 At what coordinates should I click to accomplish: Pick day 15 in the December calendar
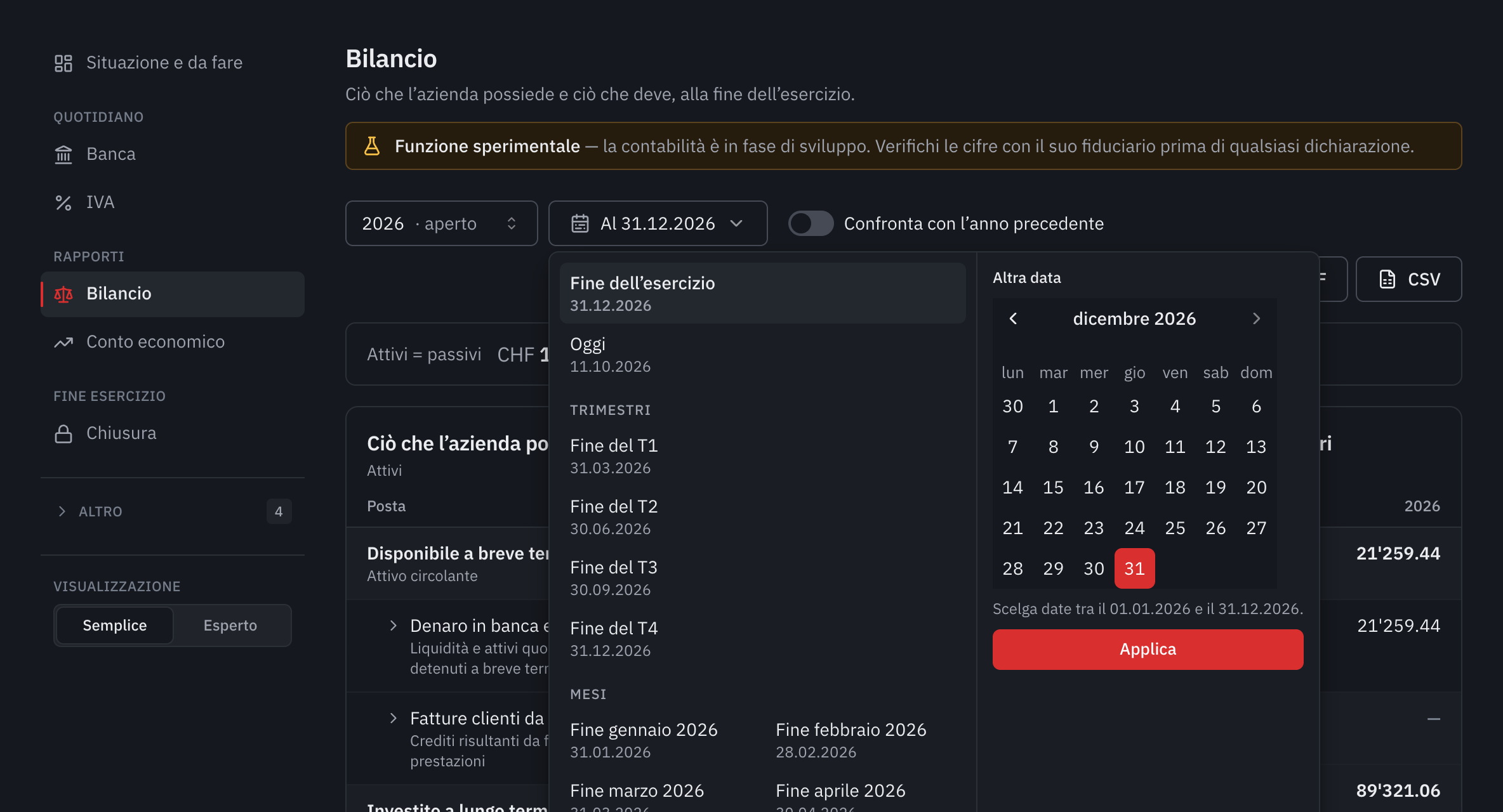[1054, 487]
